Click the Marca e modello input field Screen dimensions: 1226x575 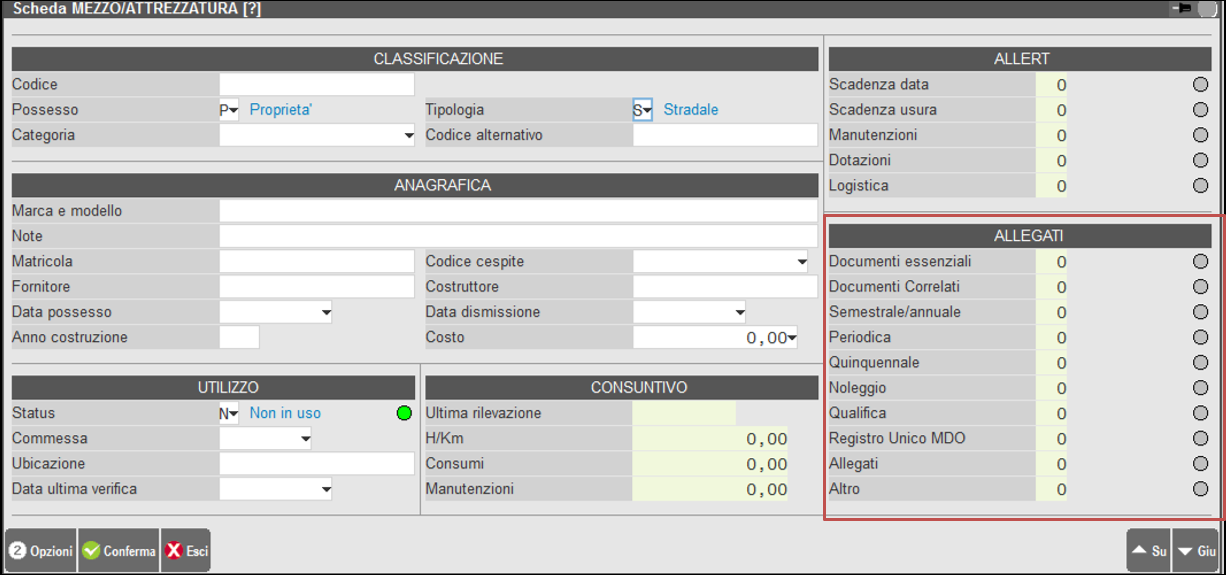[518, 211]
